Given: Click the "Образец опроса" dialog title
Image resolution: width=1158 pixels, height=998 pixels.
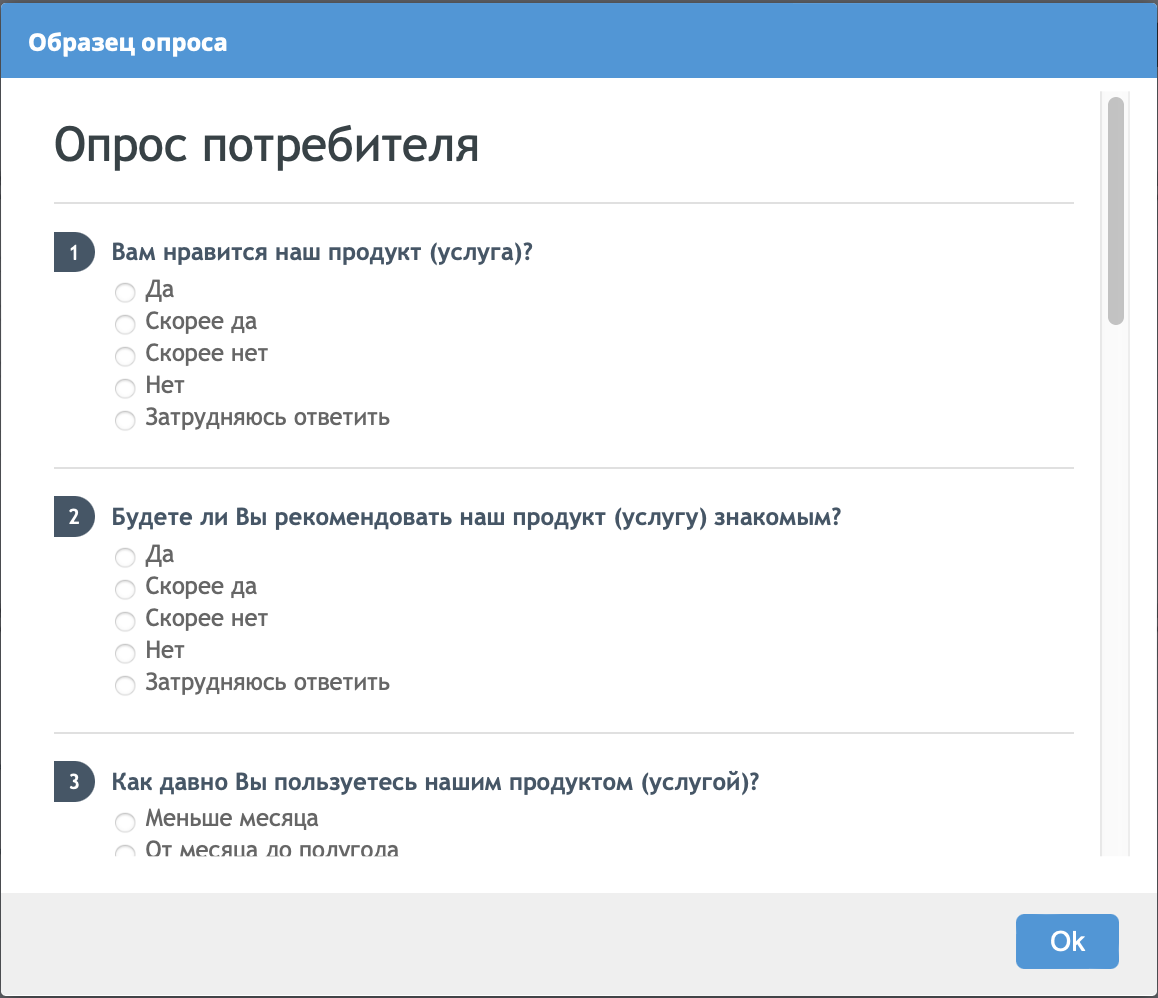Looking at the screenshot, I should (127, 43).
